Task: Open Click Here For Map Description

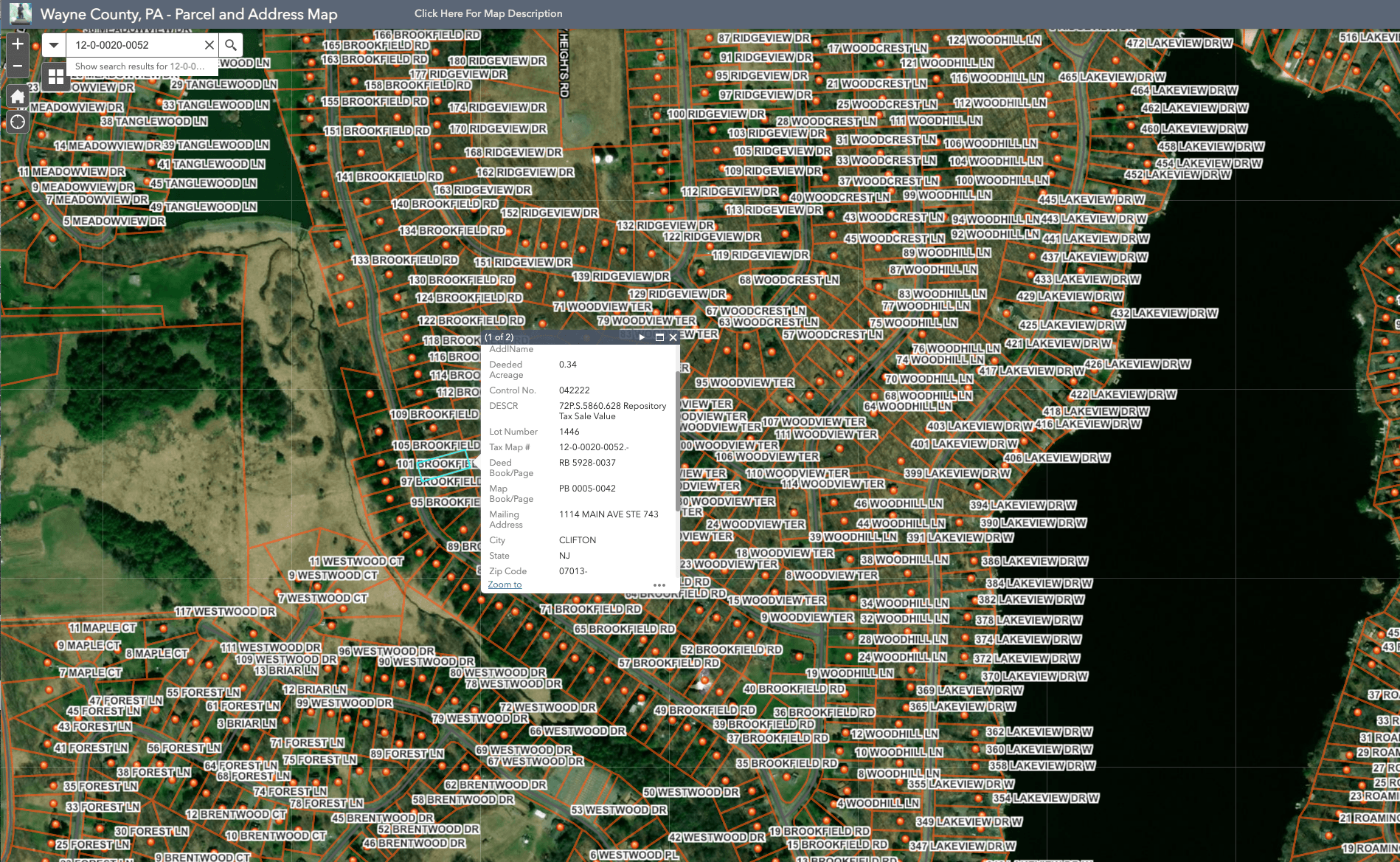Action: click(x=488, y=13)
